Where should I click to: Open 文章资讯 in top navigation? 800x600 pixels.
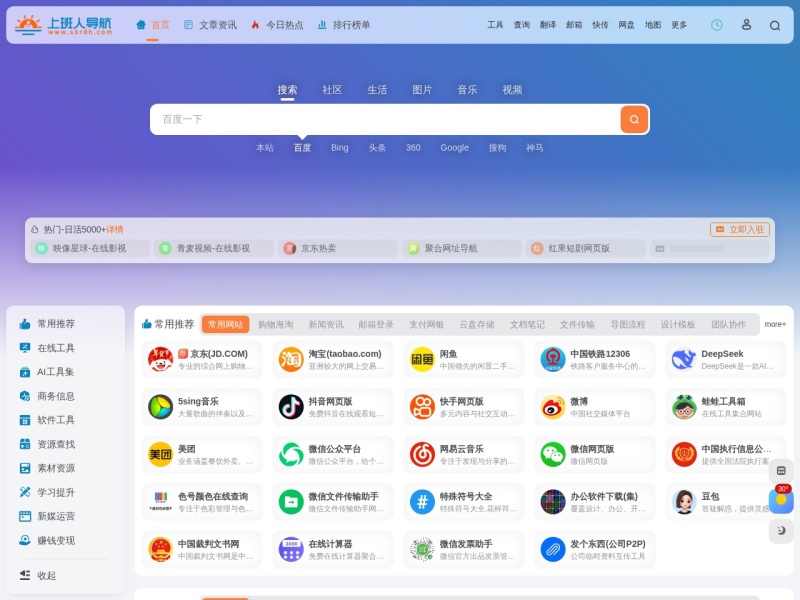tap(210, 25)
